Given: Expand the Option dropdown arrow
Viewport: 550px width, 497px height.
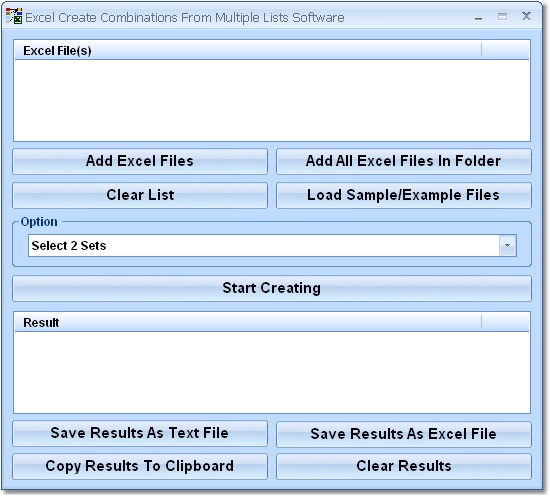Looking at the screenshot, I should (508, 246).
